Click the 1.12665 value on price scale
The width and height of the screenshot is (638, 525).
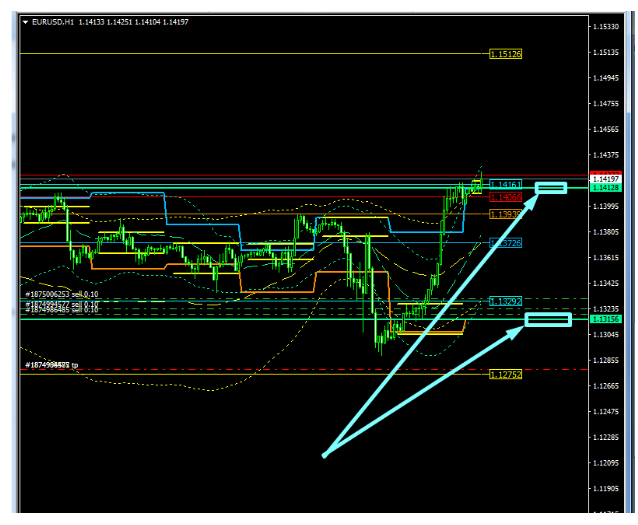click(x=606, y=386)
